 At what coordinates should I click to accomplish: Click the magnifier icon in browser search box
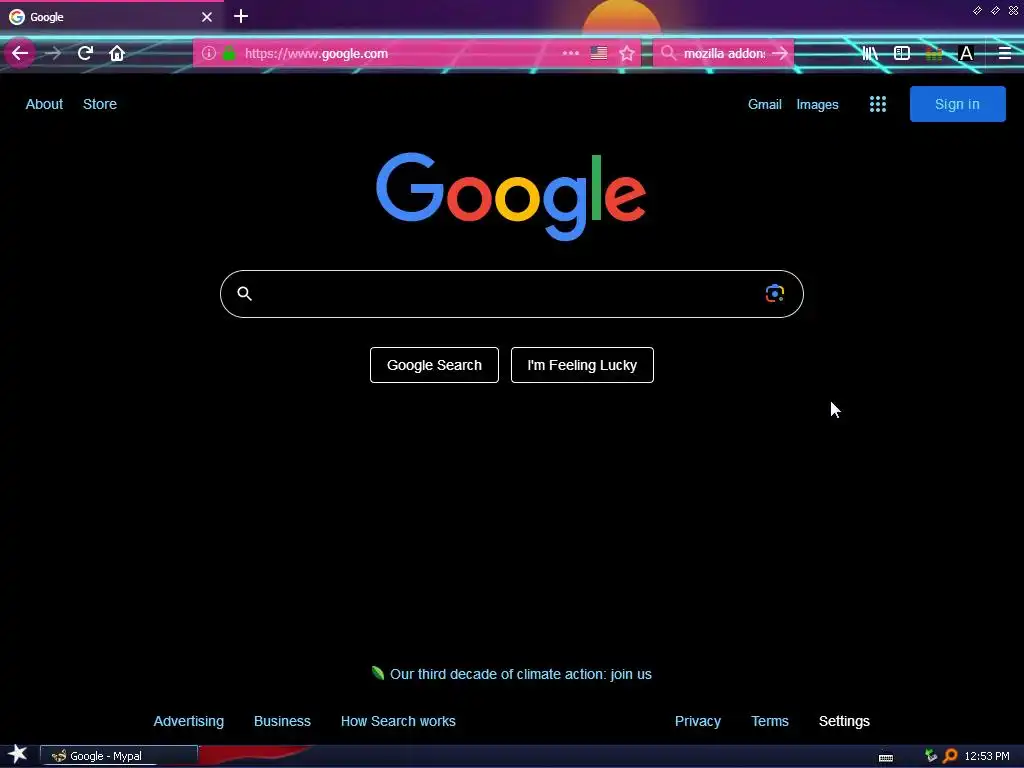point(668,53)
